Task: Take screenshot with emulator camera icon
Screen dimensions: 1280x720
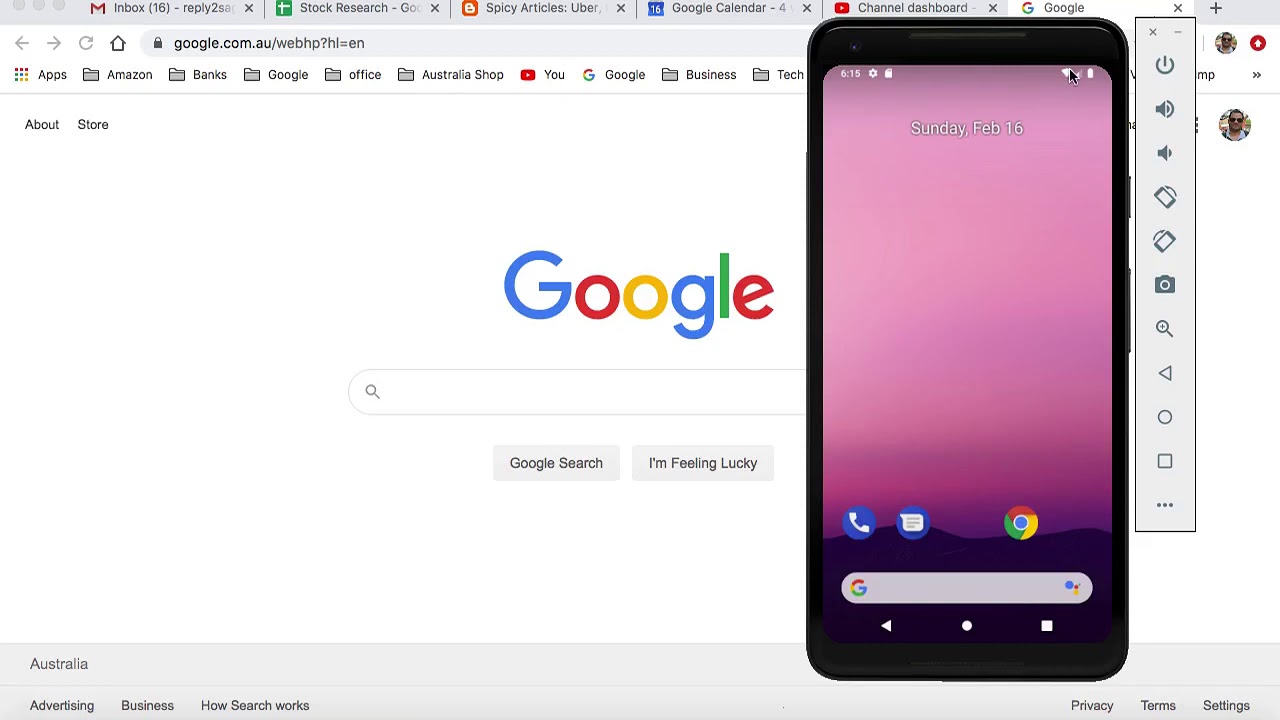Action: [x=1165, y=285]
